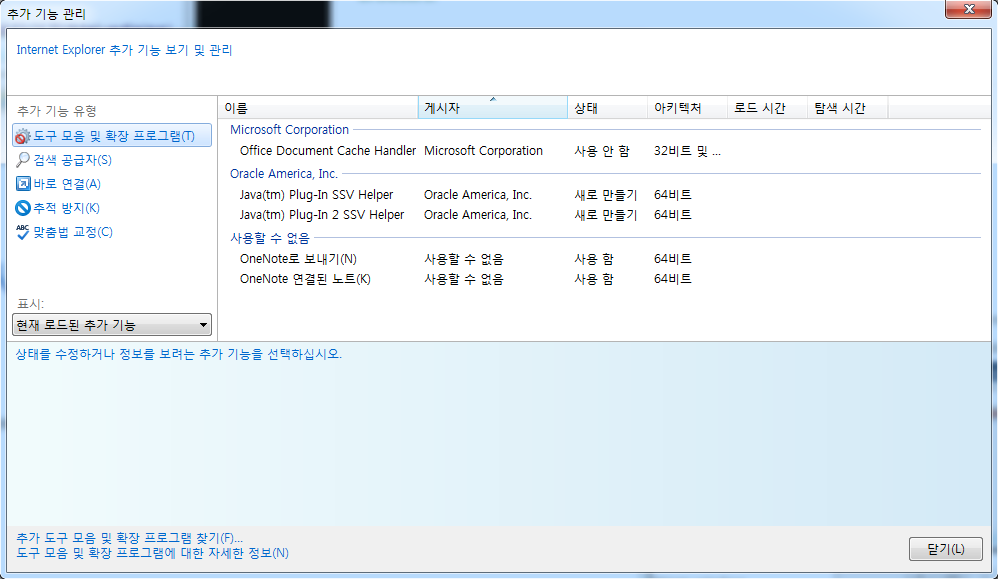The width and height of the screenshot is (998, 579).
Task: Sort by 게시자 column header
Action: pos(493,108)
